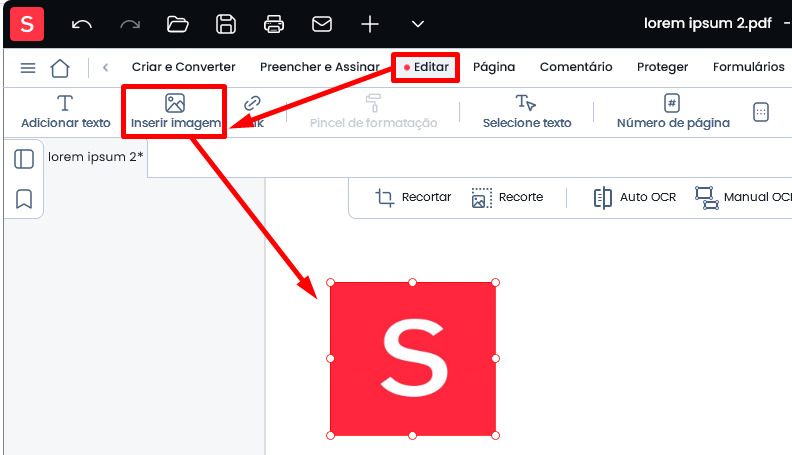Click the right-middle handle of the image
This screenshot has width=792, height=455.
click(496, 359)
